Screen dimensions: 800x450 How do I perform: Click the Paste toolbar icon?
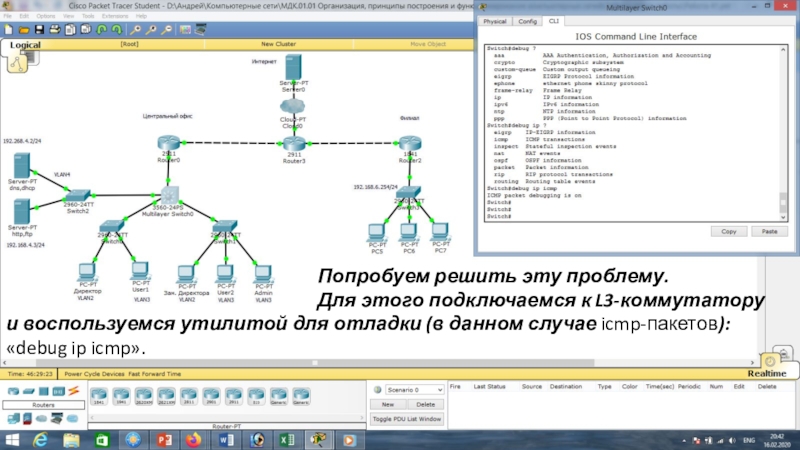click(86, 30)
